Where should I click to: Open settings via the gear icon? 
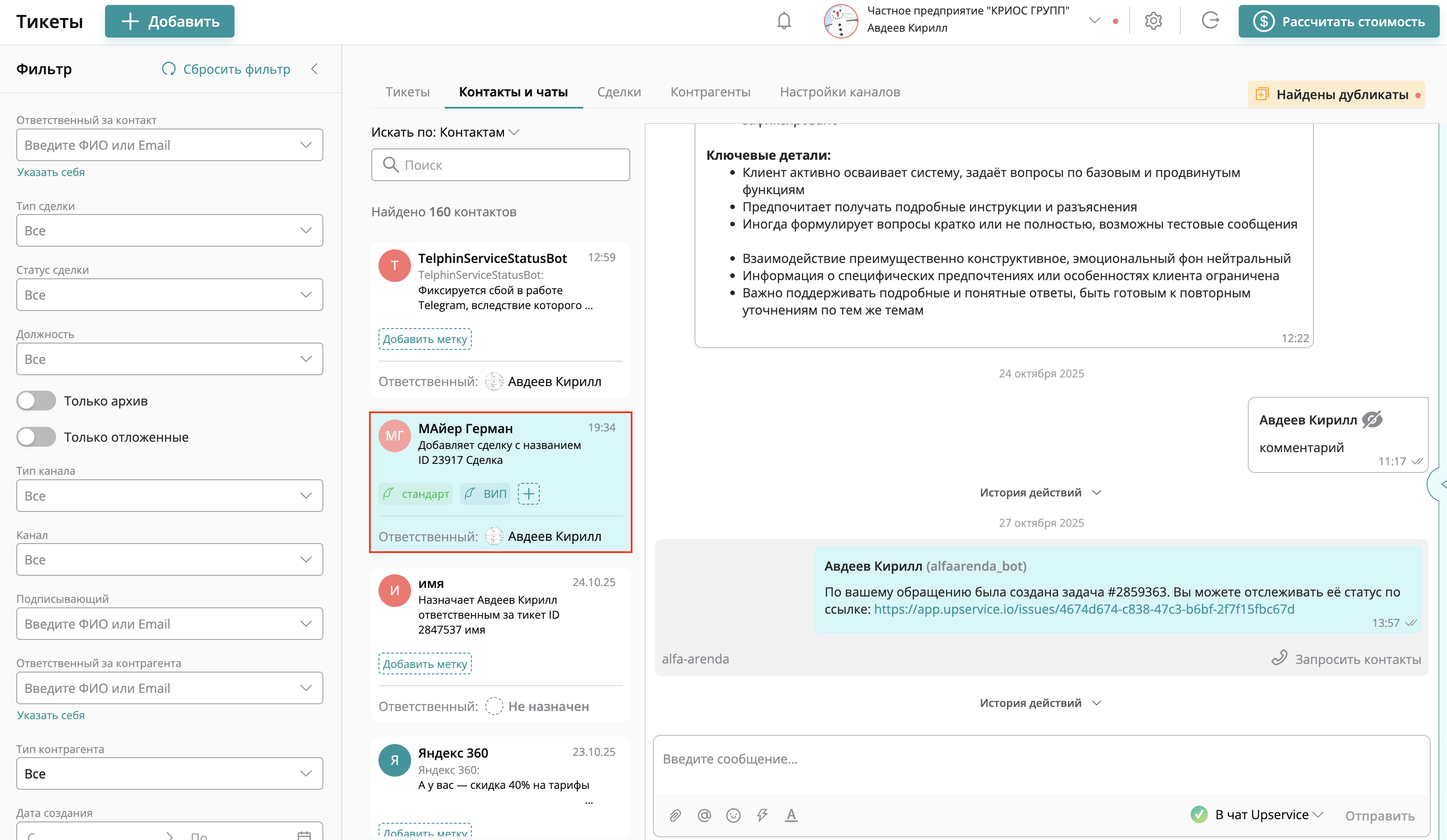point(1153,21)
